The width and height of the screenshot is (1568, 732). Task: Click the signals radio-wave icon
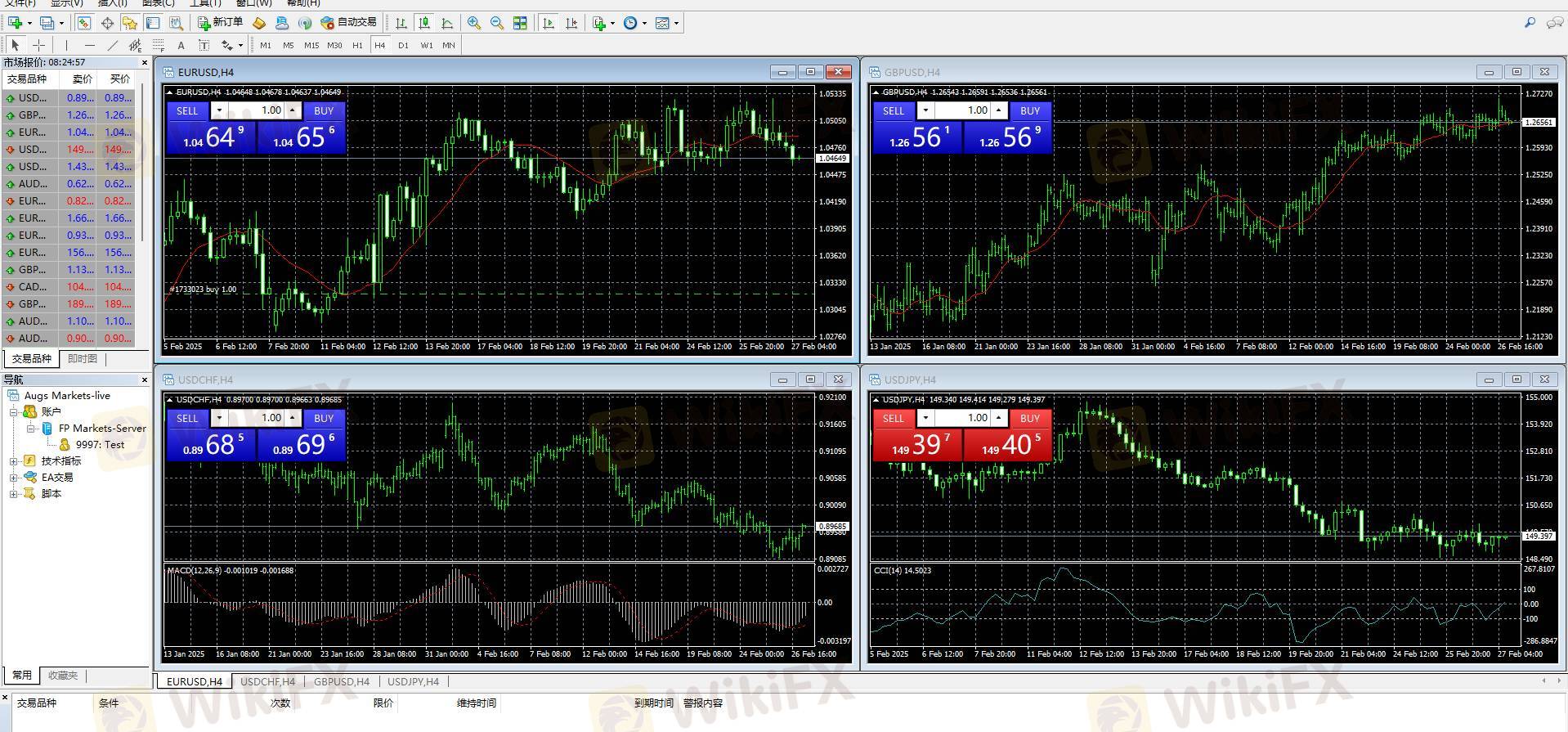pyautogui.click(x=305, y=23)
